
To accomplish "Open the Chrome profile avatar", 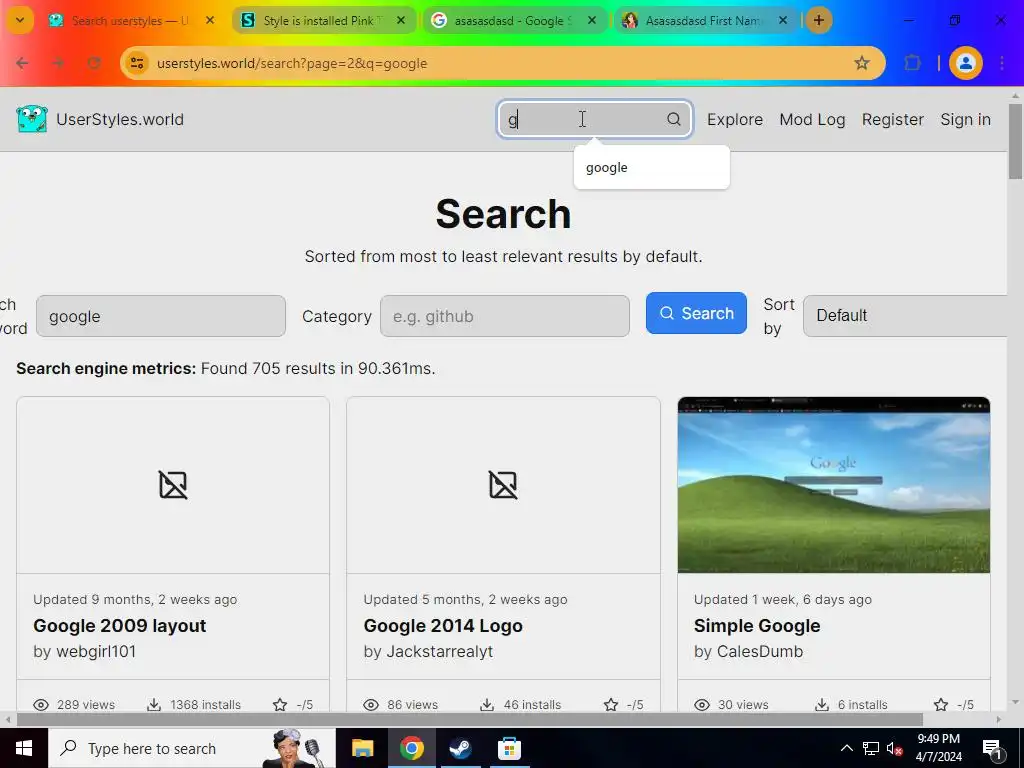I will [966, 63].
